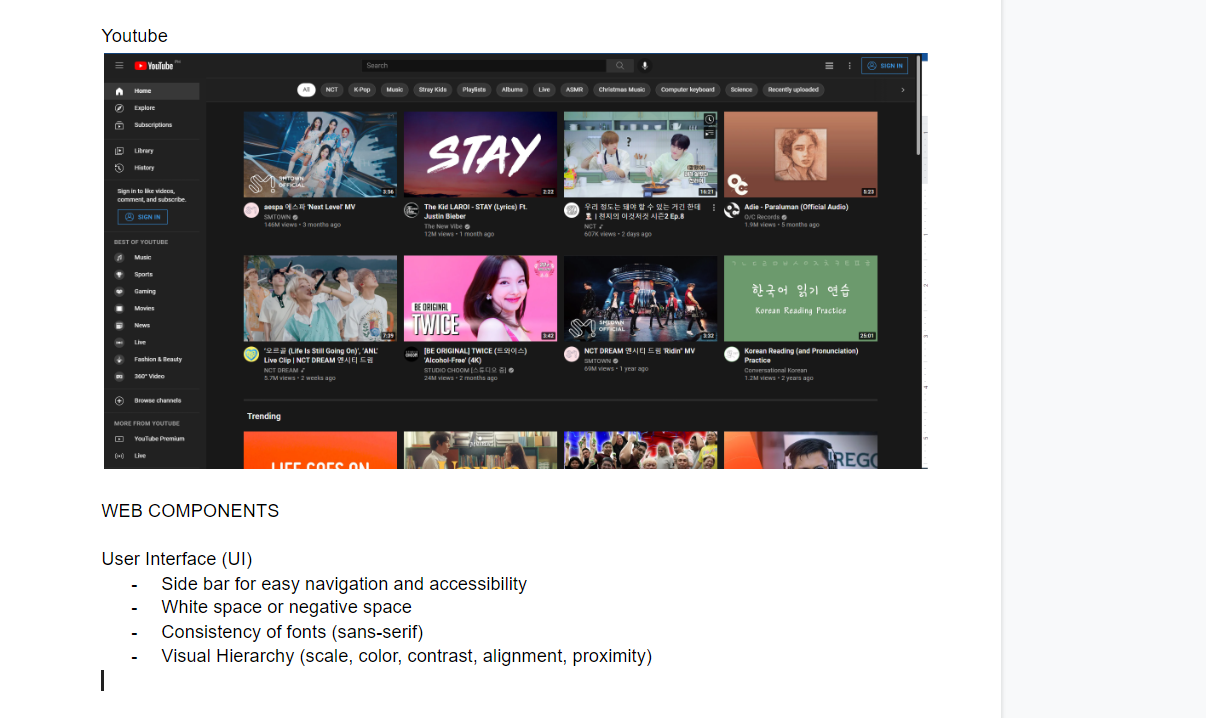
Task: Select the Christmas Music chip
Action: coord(621,90)
